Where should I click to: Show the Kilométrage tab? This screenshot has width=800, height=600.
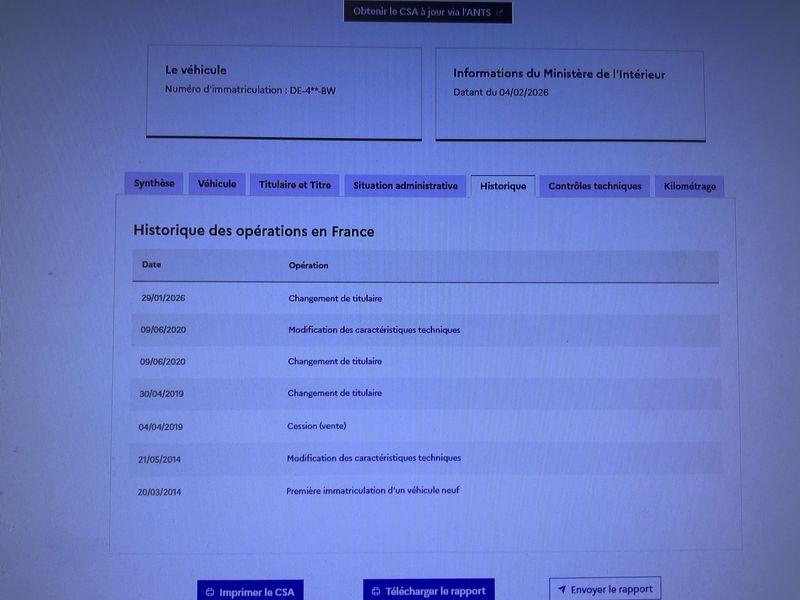point(689,186)
